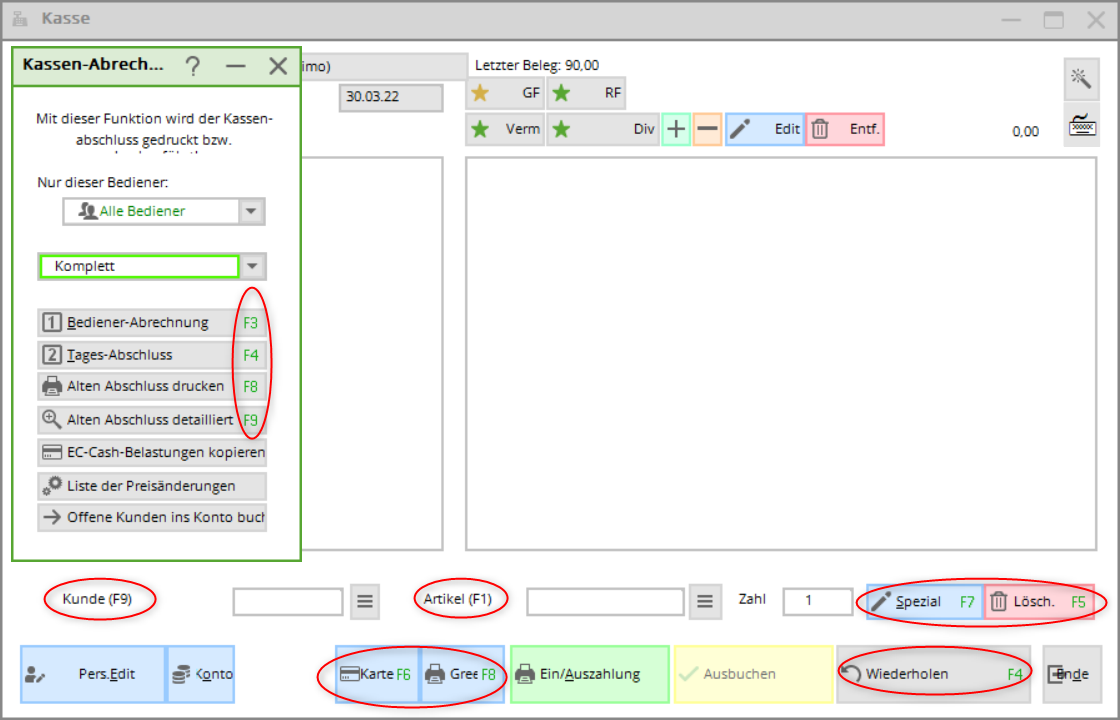
Task: Select the GF gold star favorite
Action: pos(505,93)
